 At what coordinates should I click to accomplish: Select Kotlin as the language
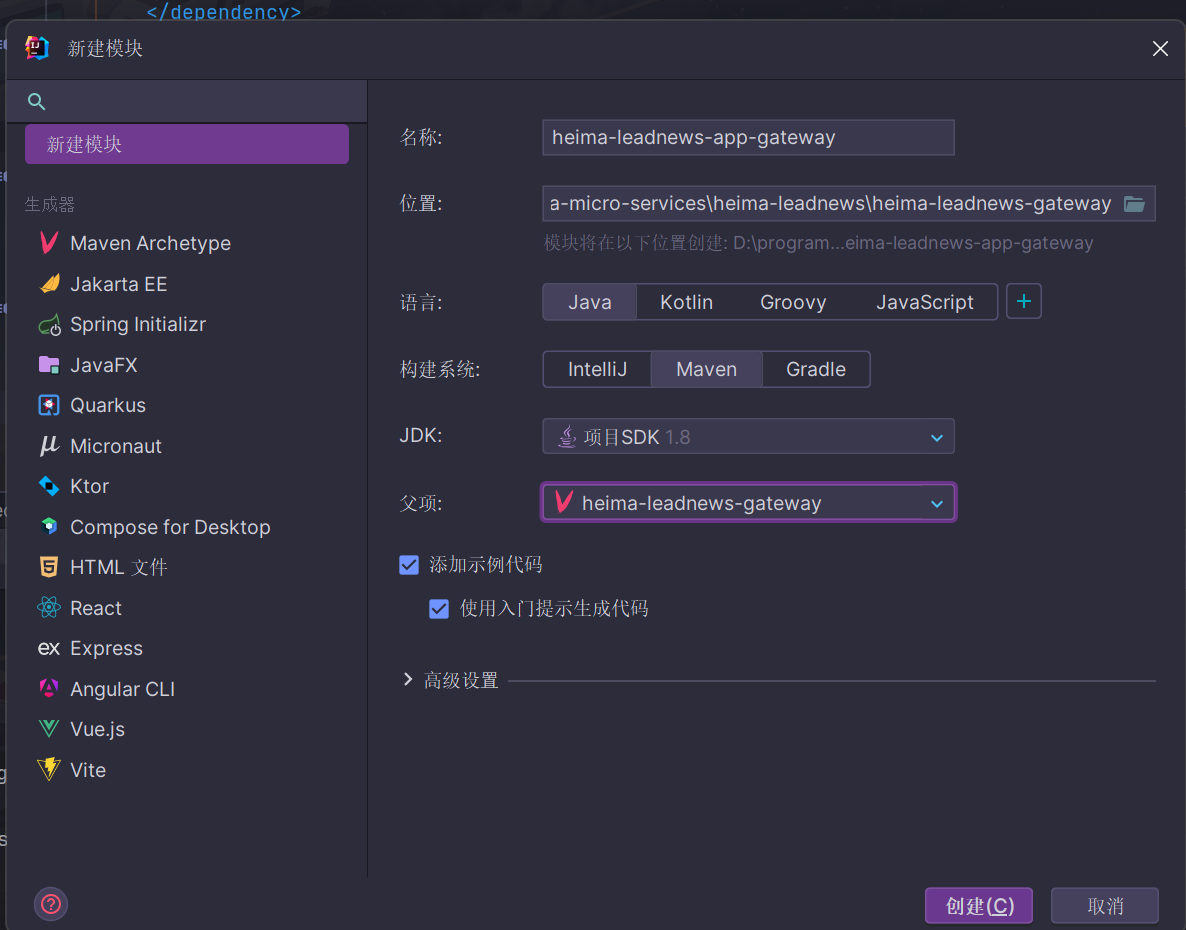[x=686, y=302]
